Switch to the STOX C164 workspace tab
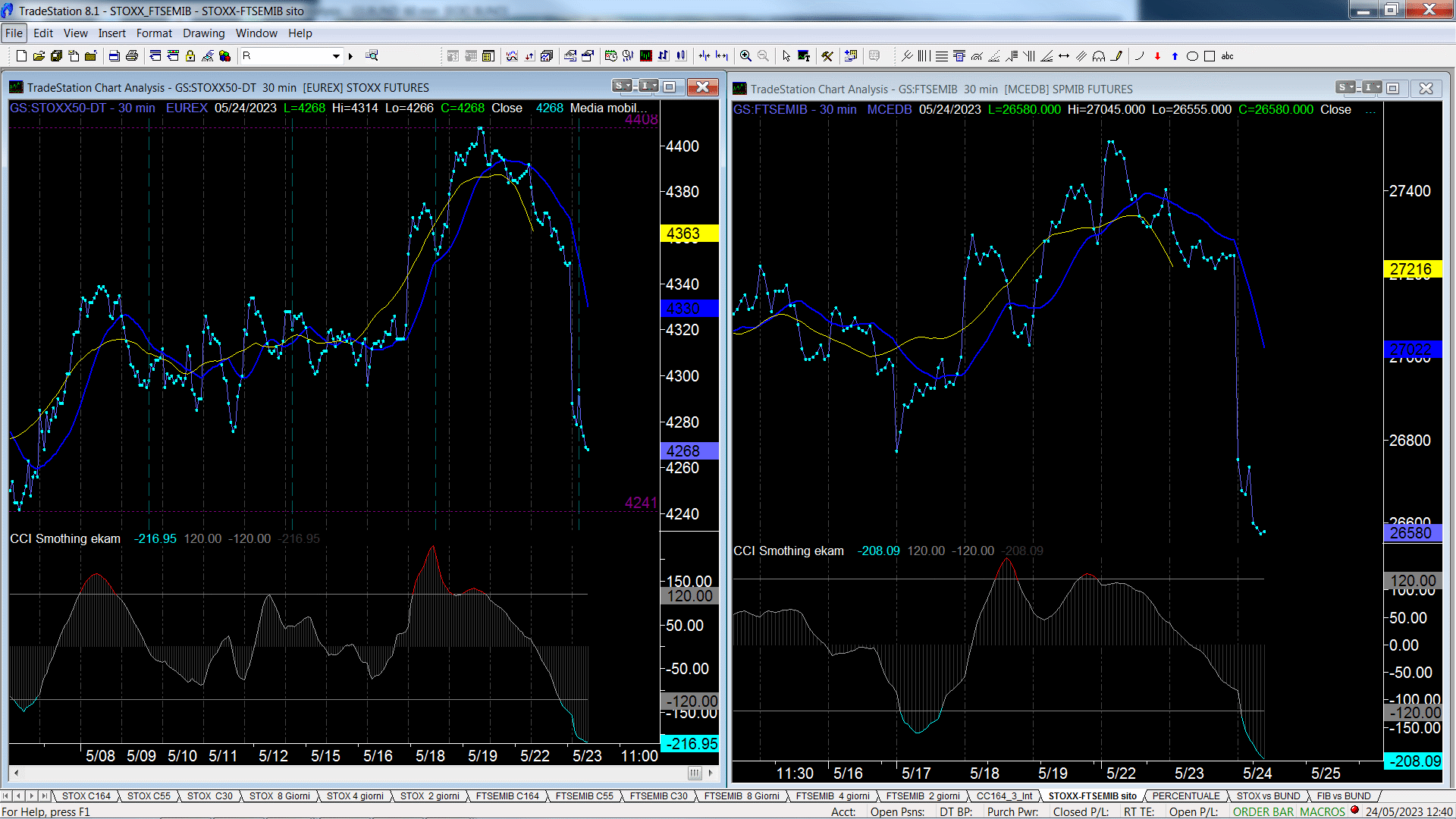Viewport: 1456px width, 819px height. click(x=86, y=796)
